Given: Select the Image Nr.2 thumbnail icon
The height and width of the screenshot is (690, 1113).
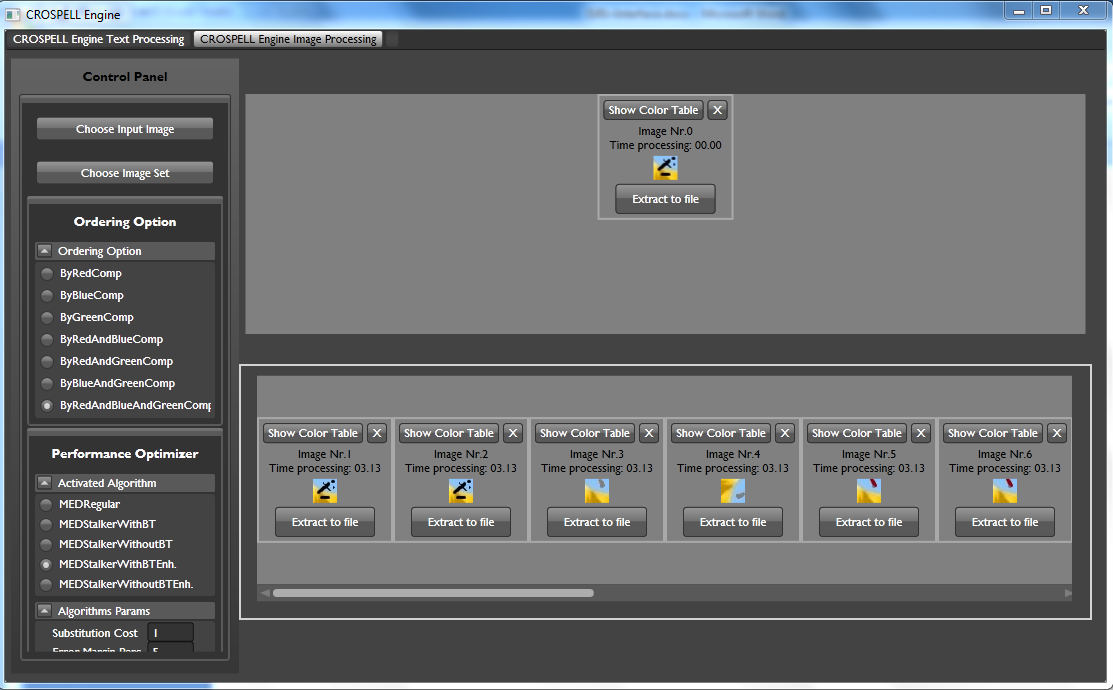Looking at the screenshot, I should [461, 491].
